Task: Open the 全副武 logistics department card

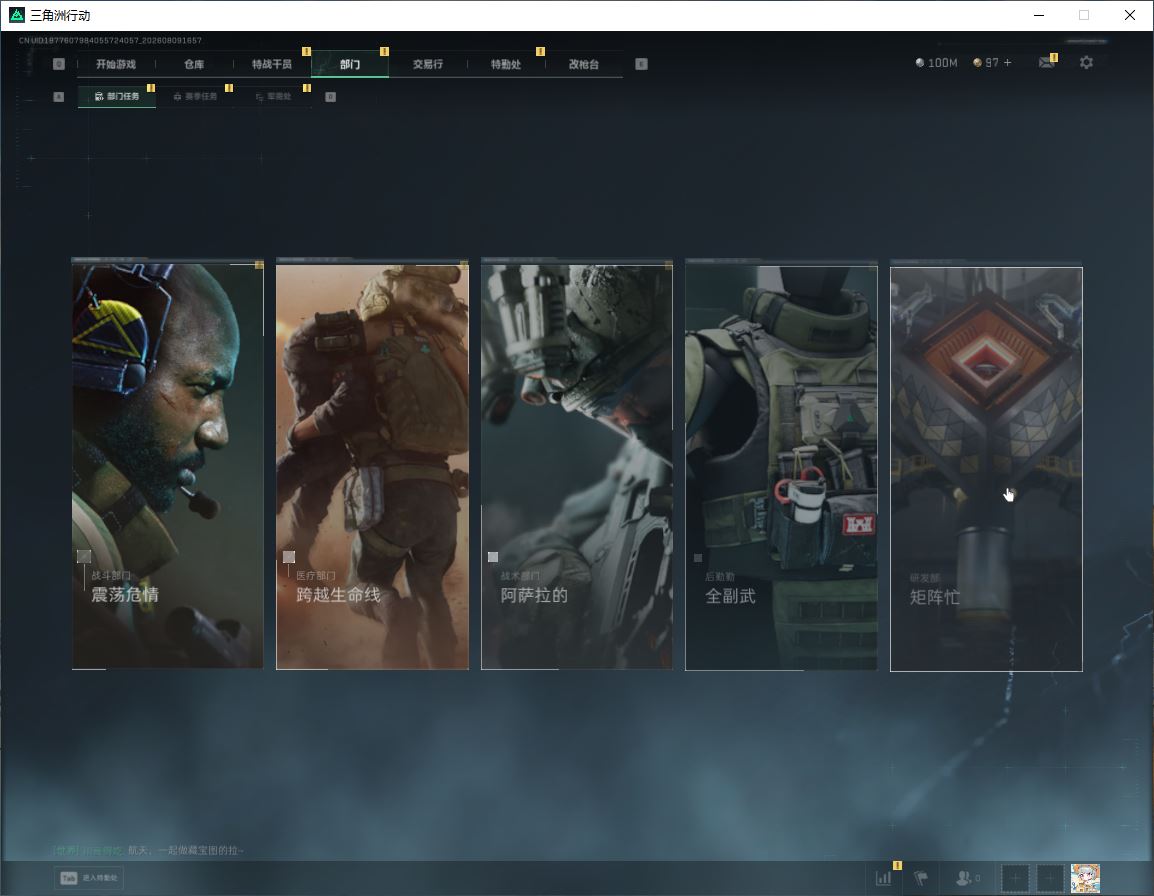Action: (x=781, y=466)
